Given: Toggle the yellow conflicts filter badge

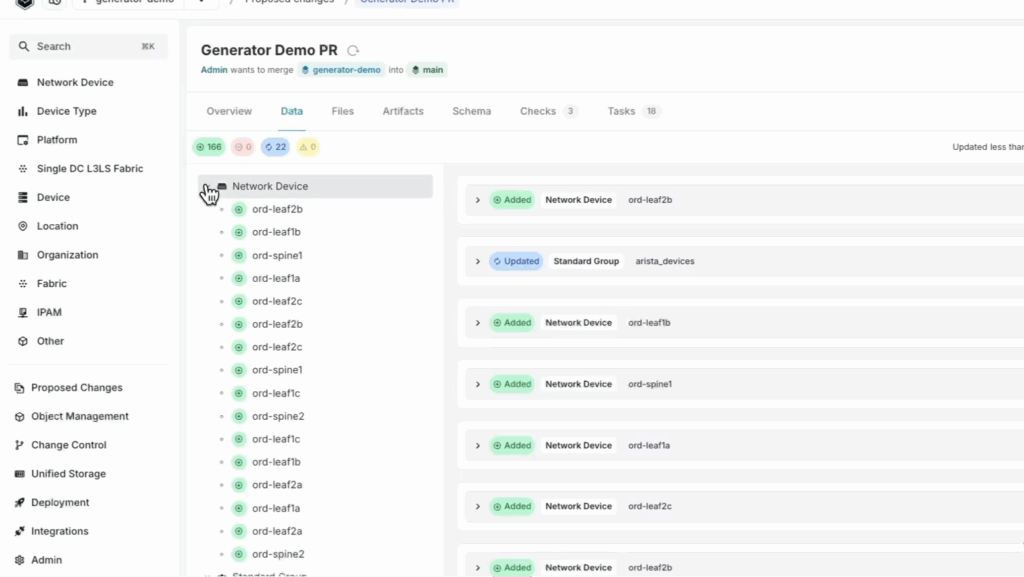Looking at the screenshot, I should pos(308,147).
